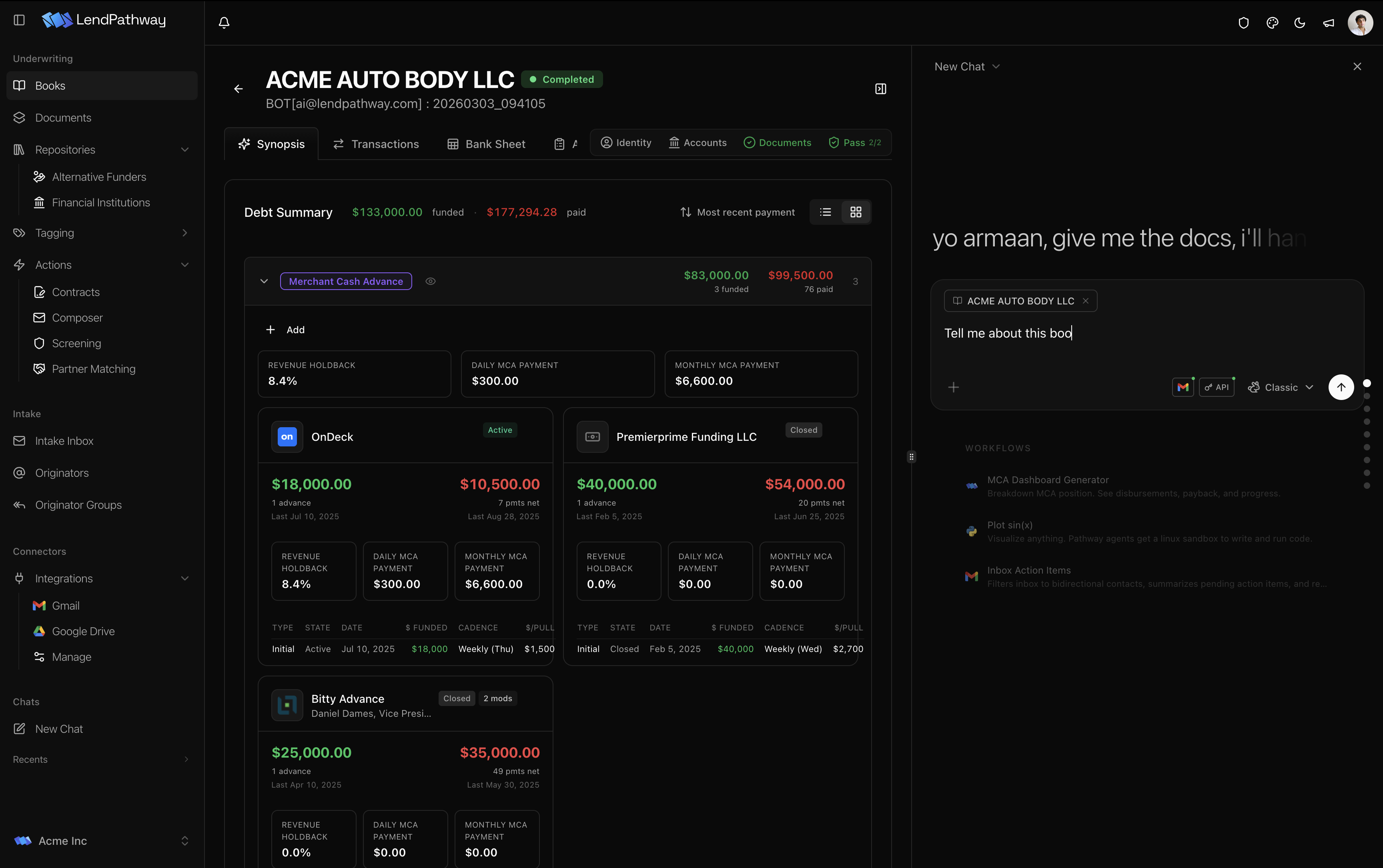Sort by Most recent payment

coord(738,212)
